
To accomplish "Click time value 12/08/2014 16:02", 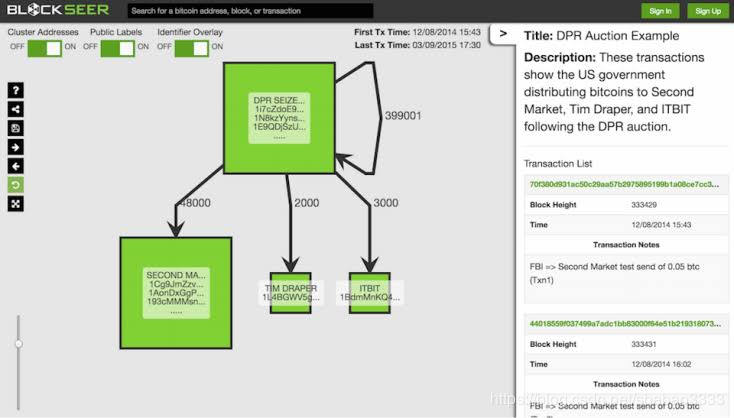I will pyautogui.click(x=661, y=364).
